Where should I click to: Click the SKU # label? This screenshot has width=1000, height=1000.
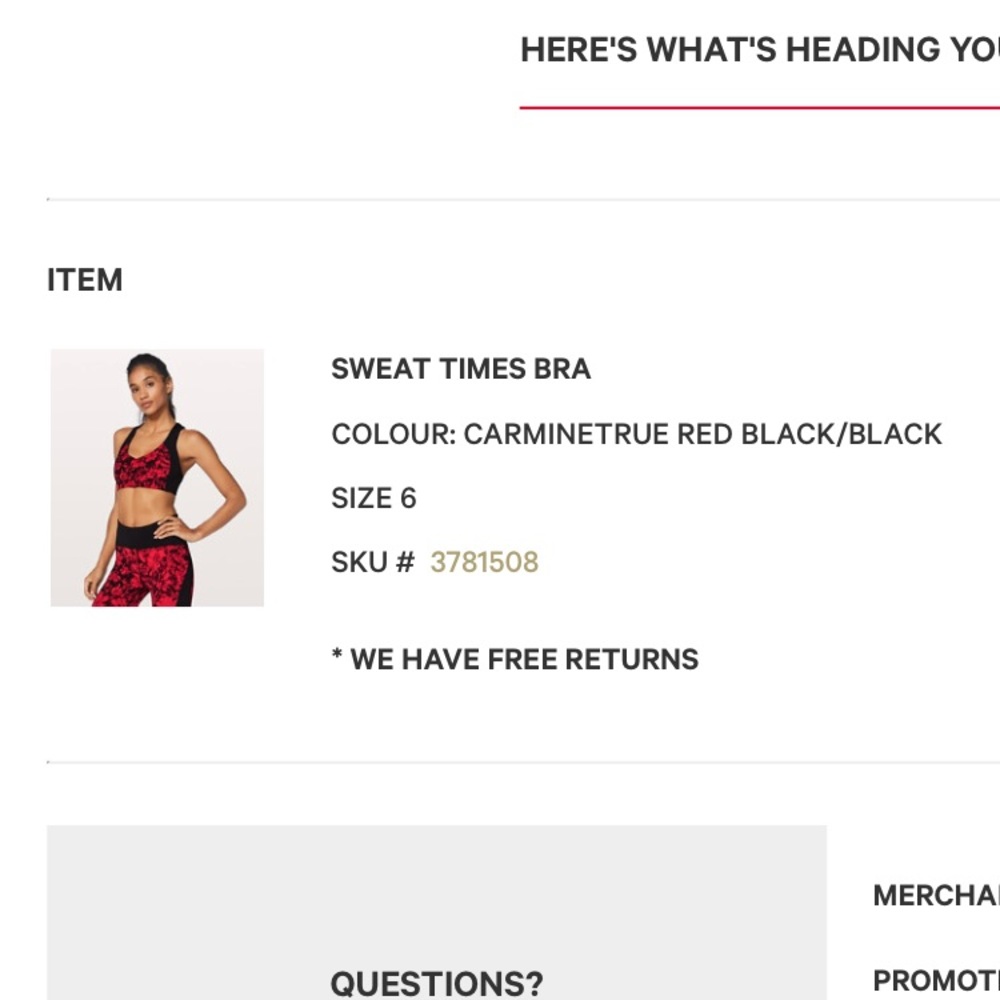372,562
